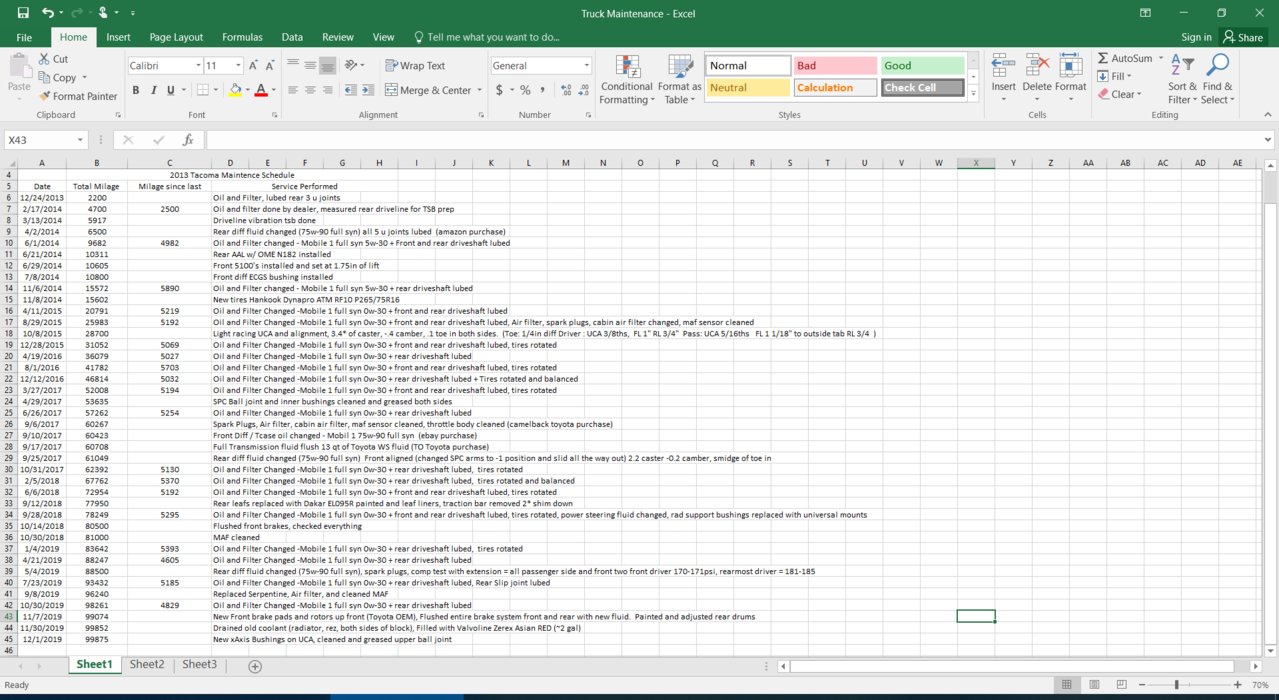This screenshot has width=1279, height=700.
Task: Open the font size dropdown
Action: tap(239, 65)
